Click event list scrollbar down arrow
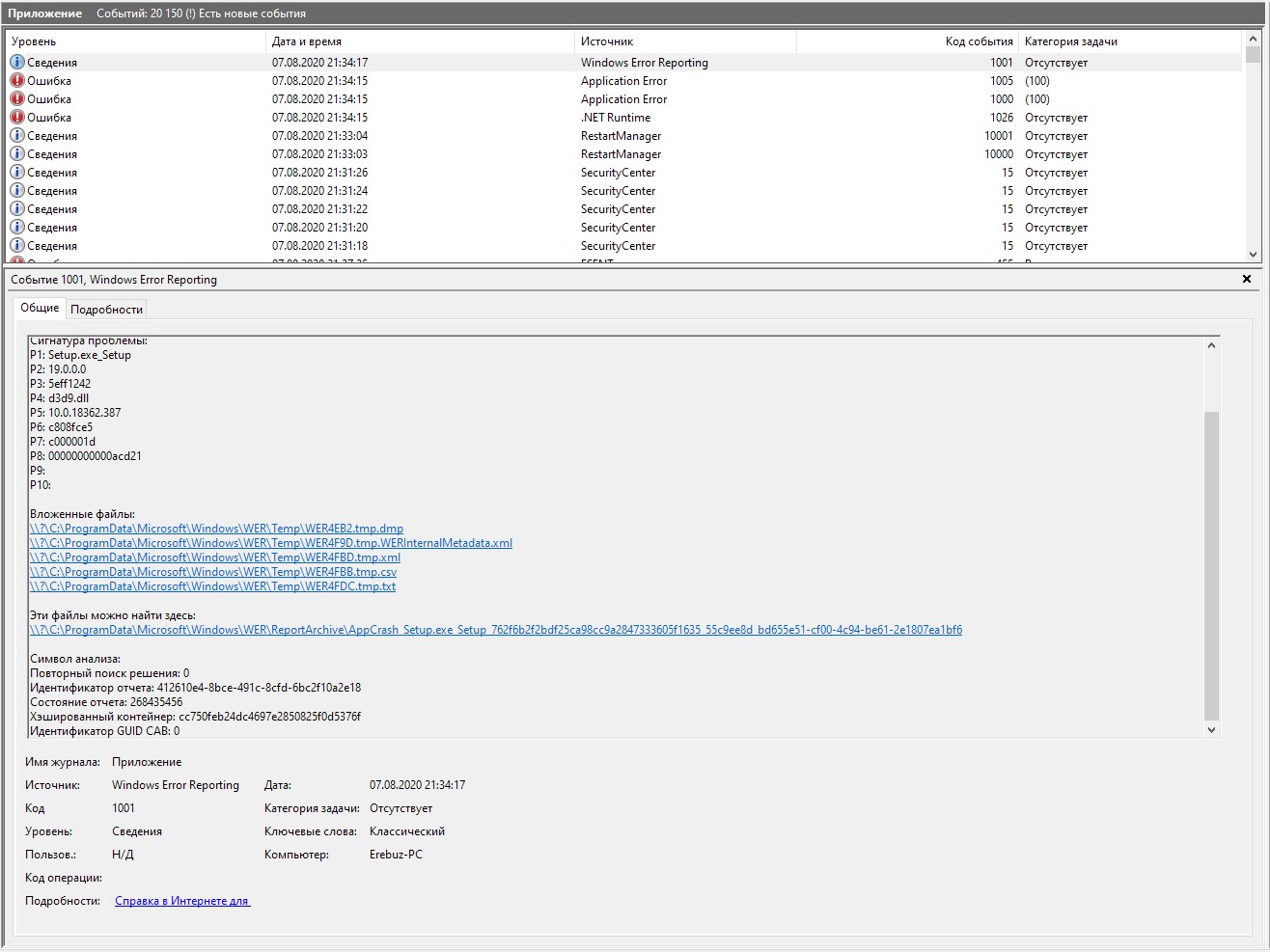Image resolution: width=1270 pixels, height=952 pixels. coord(1254,255)
